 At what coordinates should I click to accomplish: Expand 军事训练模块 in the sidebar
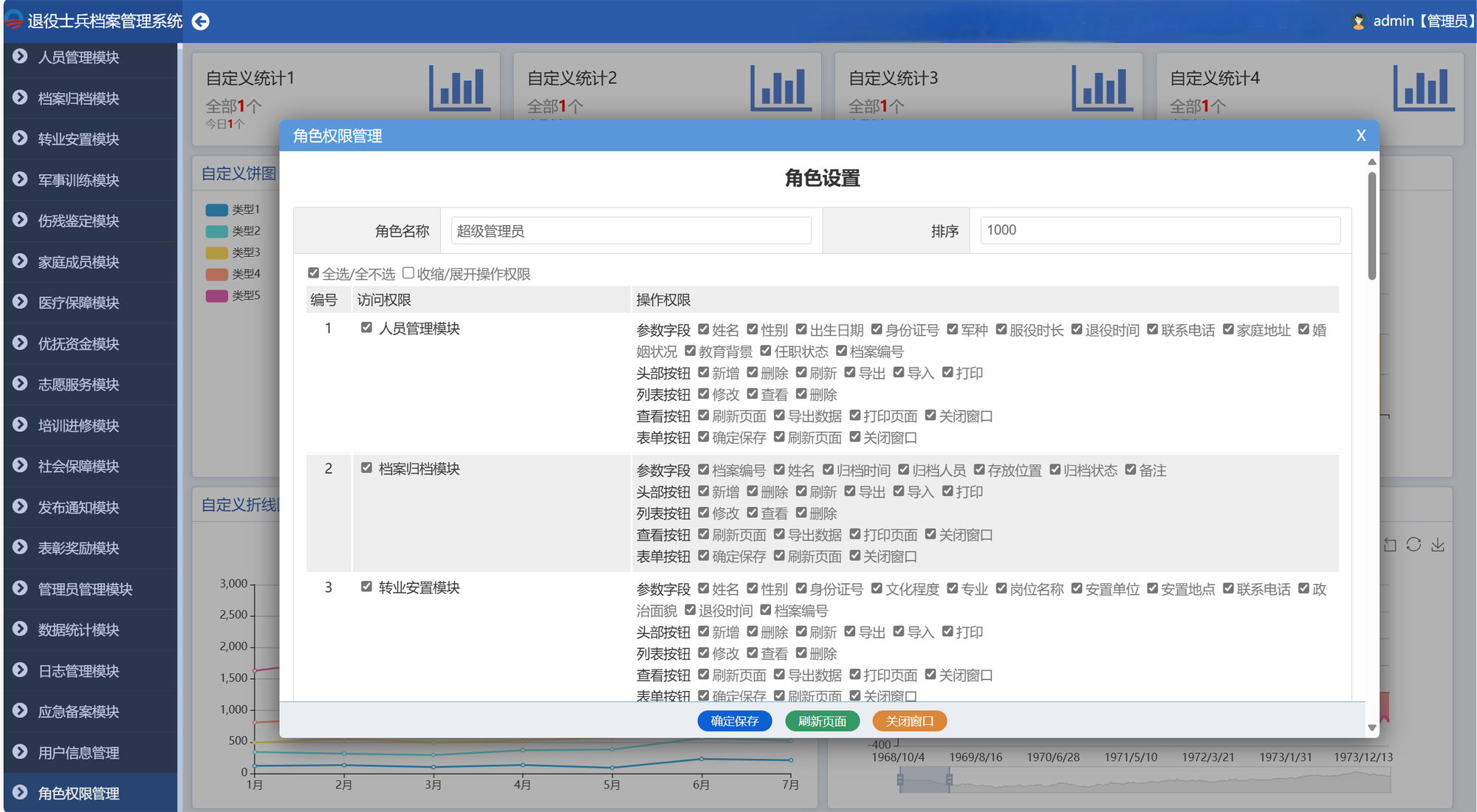click(x=78, y=180)
